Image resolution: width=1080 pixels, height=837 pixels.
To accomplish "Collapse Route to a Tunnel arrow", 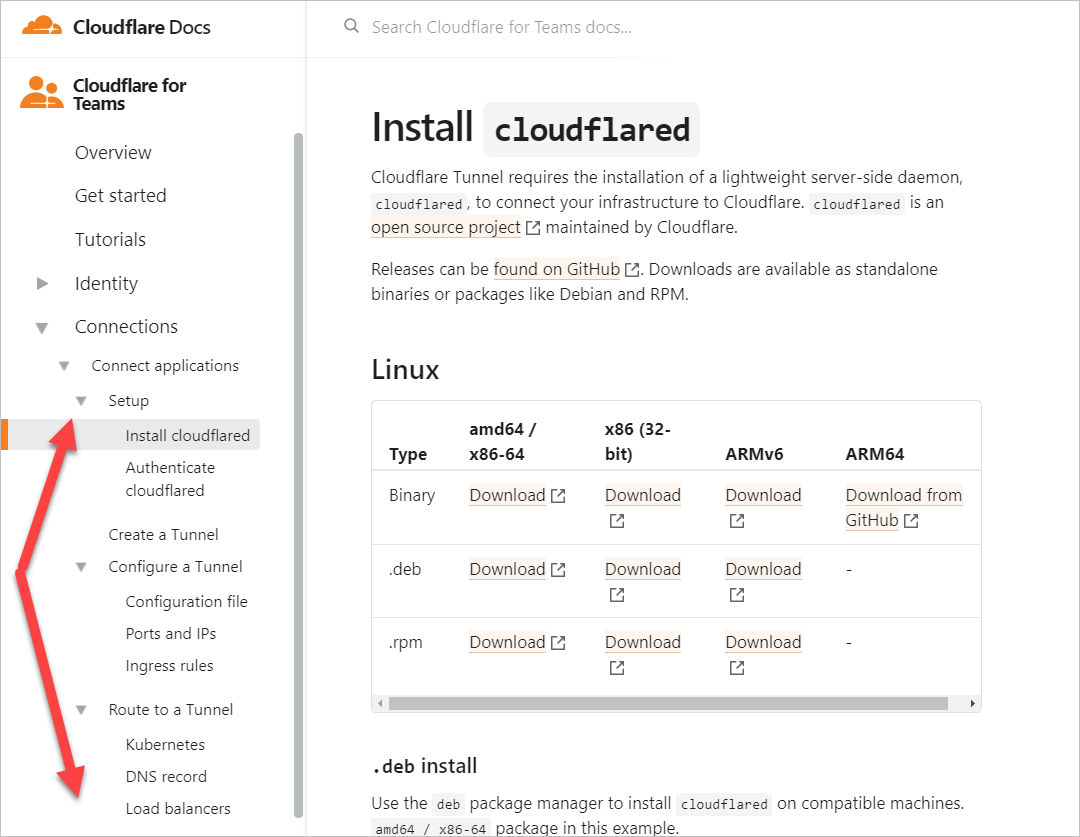I will pyautogui.click(x=81, y=710).
